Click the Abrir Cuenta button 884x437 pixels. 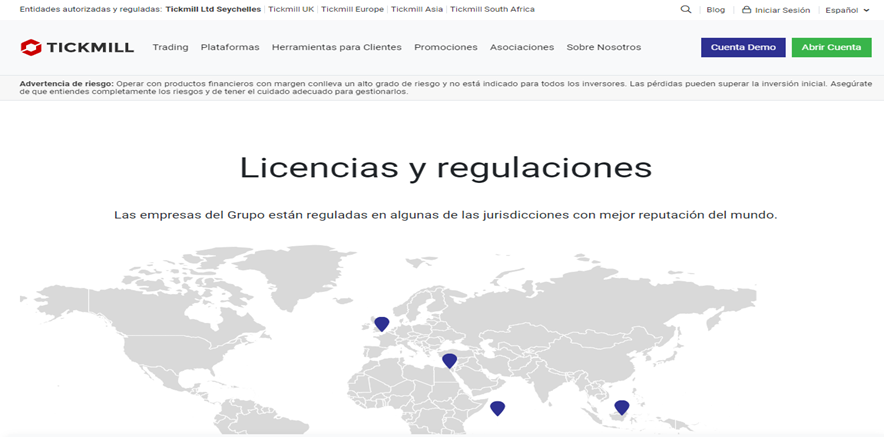pos(832,47)
